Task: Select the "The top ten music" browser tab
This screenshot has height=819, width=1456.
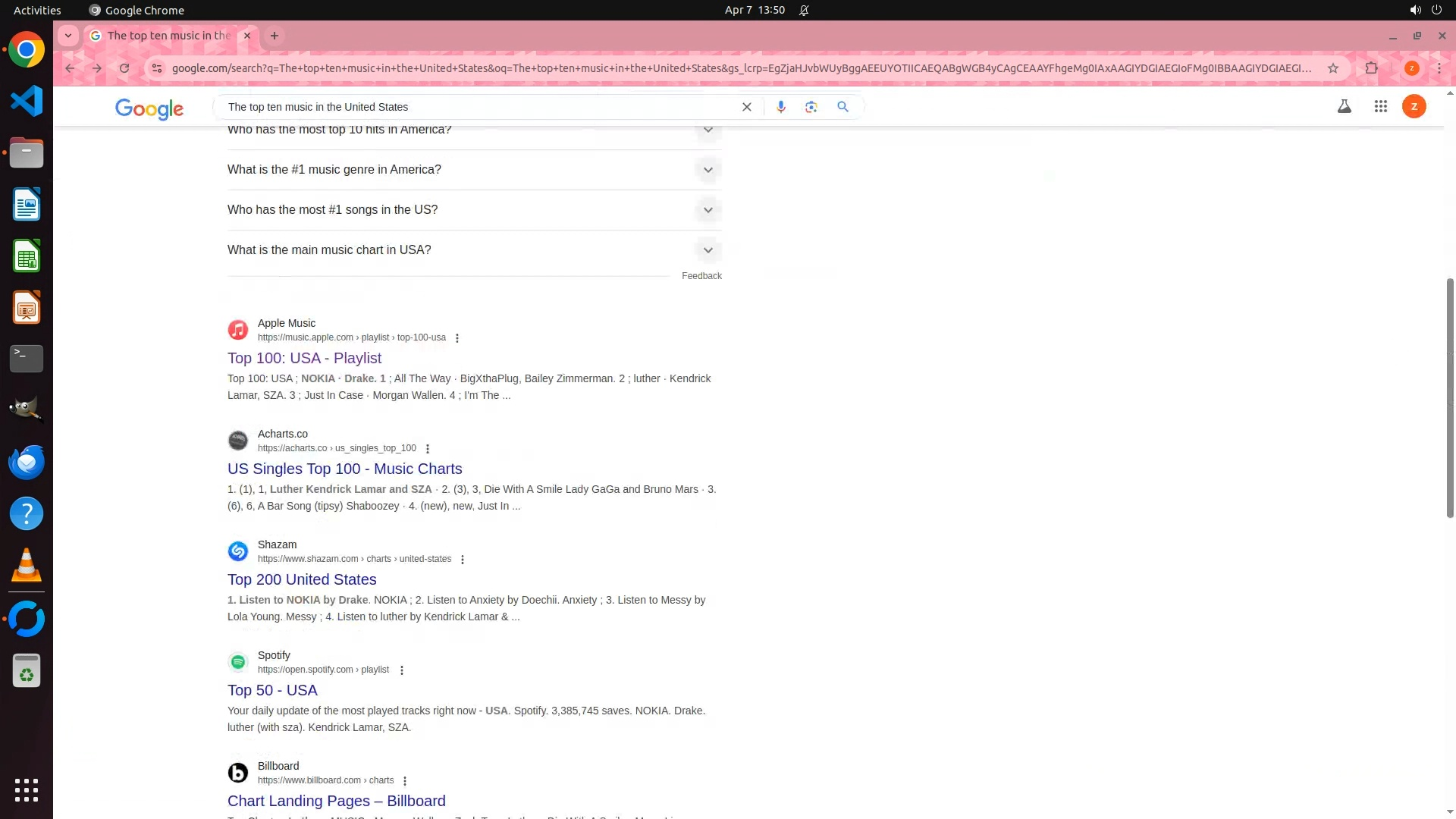Action: click(x=168, y=36)
